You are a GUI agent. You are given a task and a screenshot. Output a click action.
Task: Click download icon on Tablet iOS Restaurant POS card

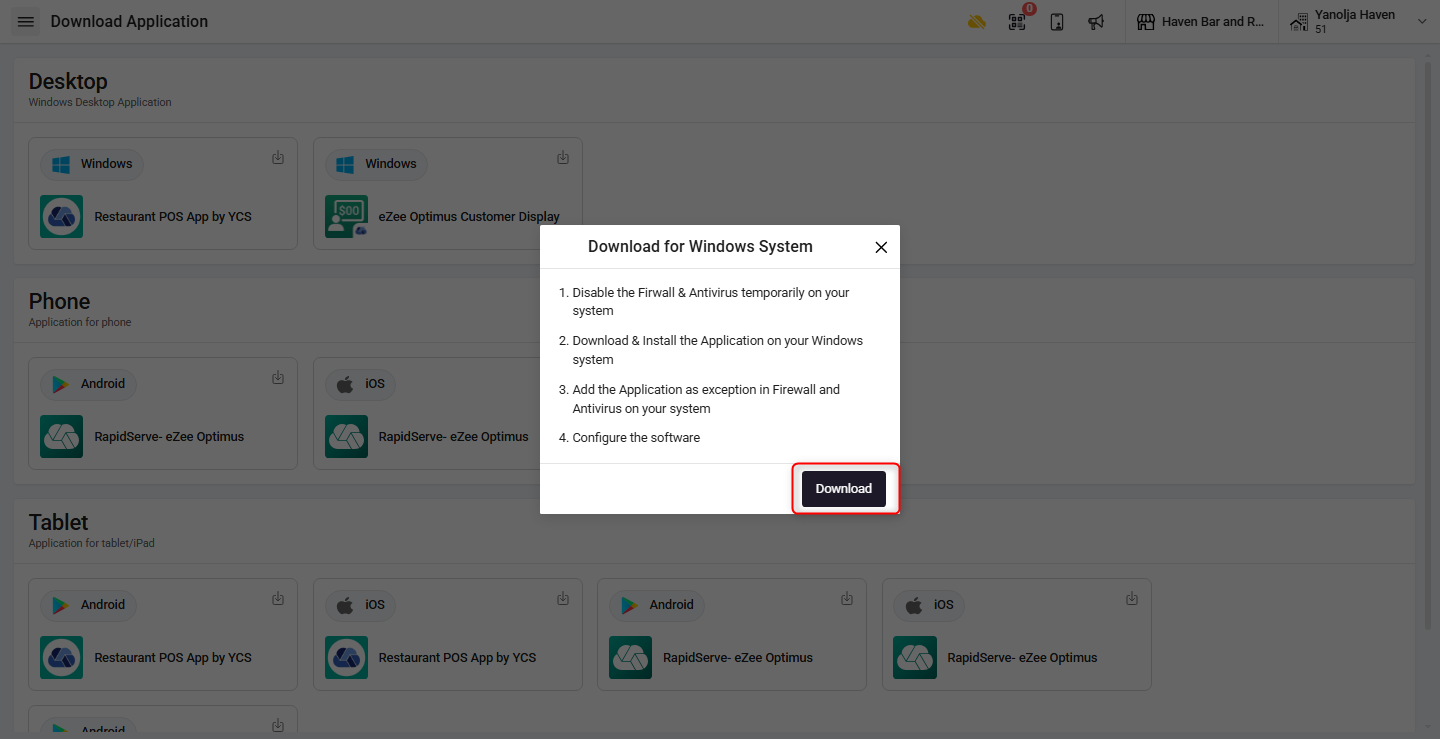(563, 599)
